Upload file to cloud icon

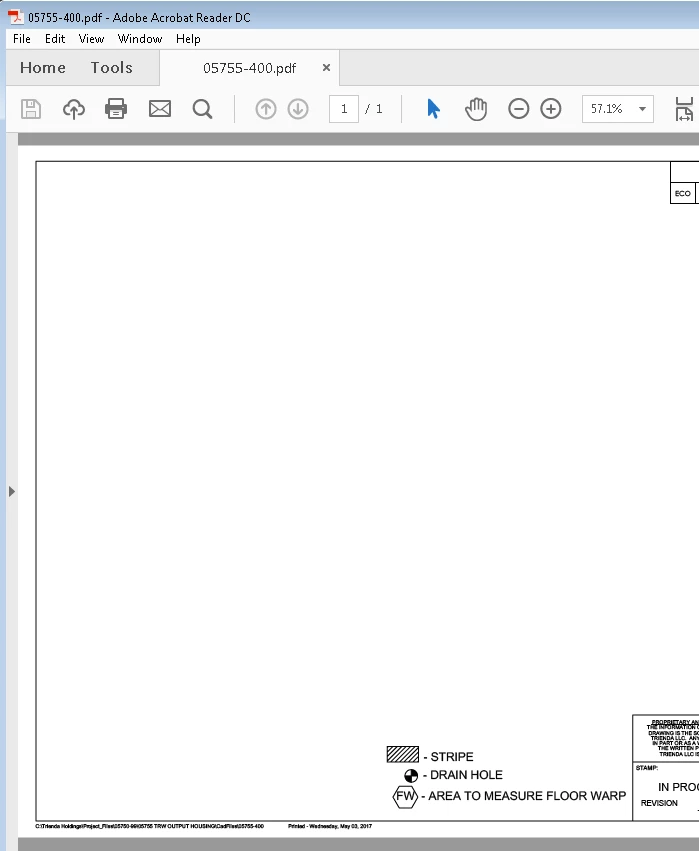click(74, 109)
